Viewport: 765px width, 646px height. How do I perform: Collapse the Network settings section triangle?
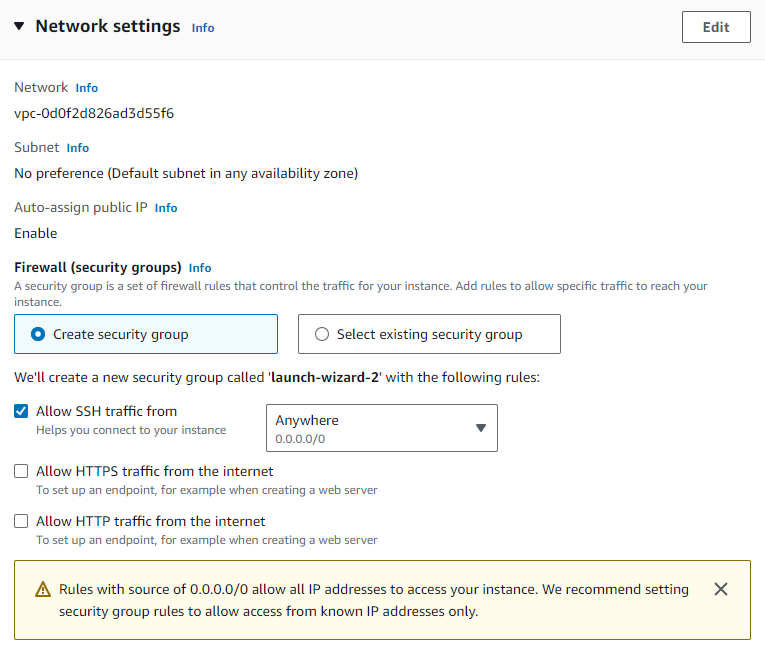[x=19, y=26]
